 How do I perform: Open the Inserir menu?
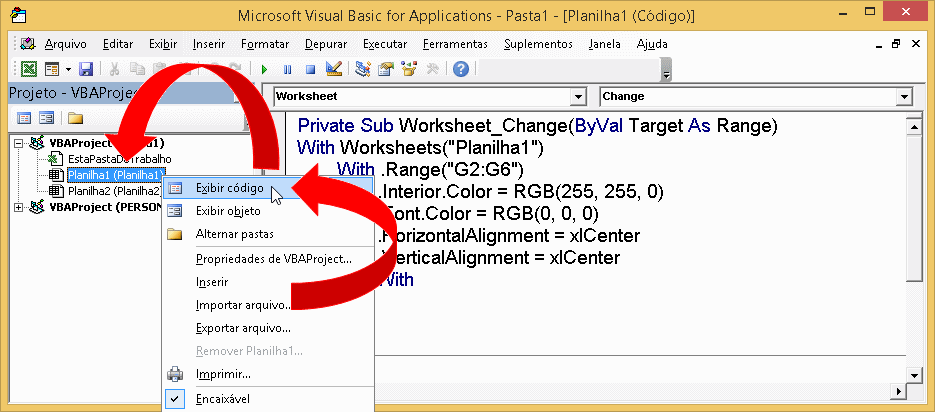[209, 44]
